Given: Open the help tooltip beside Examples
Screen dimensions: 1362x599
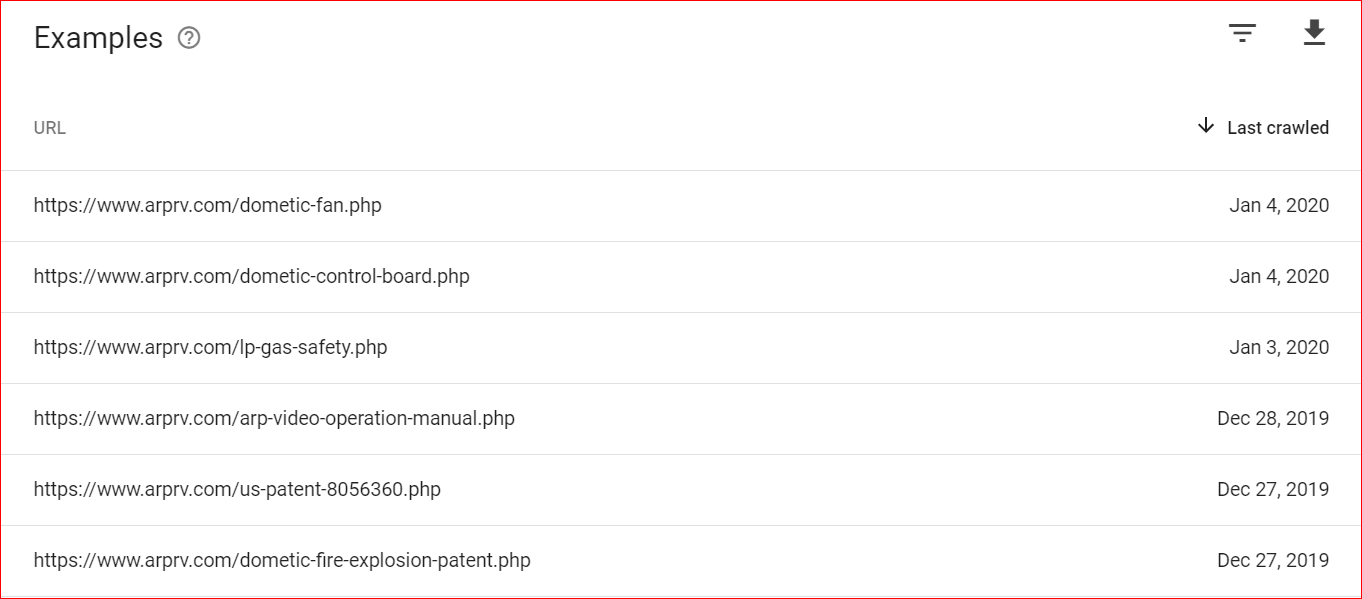Looking at the screenshot, I should (x=189, y=38).
